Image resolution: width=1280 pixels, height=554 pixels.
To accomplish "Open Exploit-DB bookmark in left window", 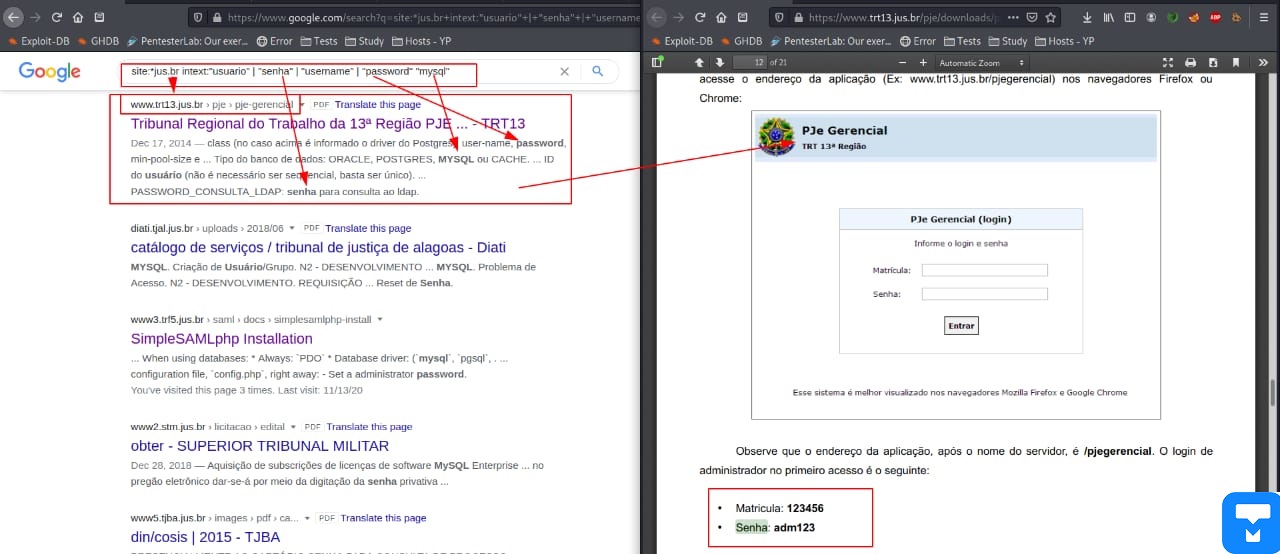I will [x=40, y=41].
